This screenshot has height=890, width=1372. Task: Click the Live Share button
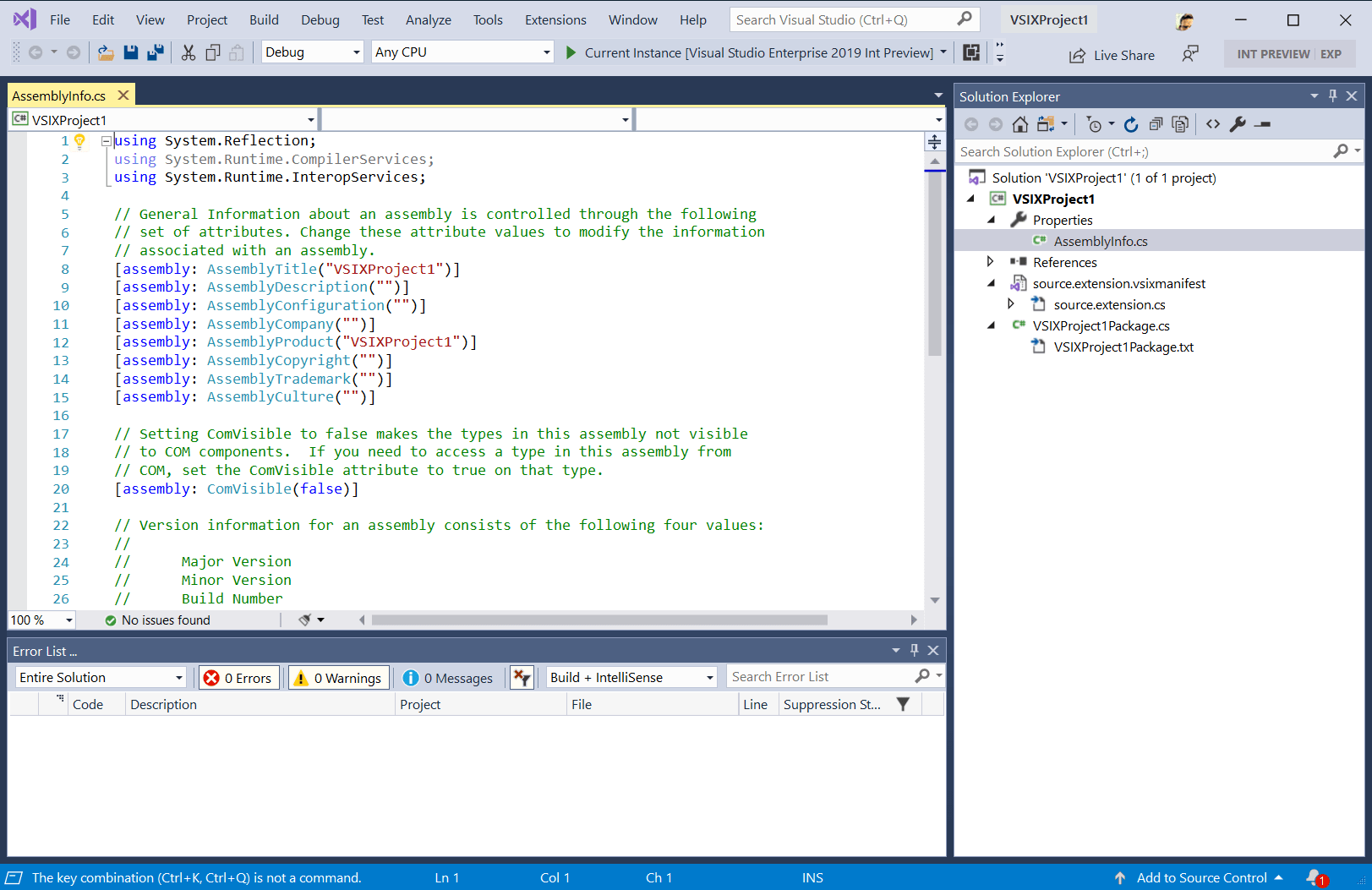coord(1112,55)
